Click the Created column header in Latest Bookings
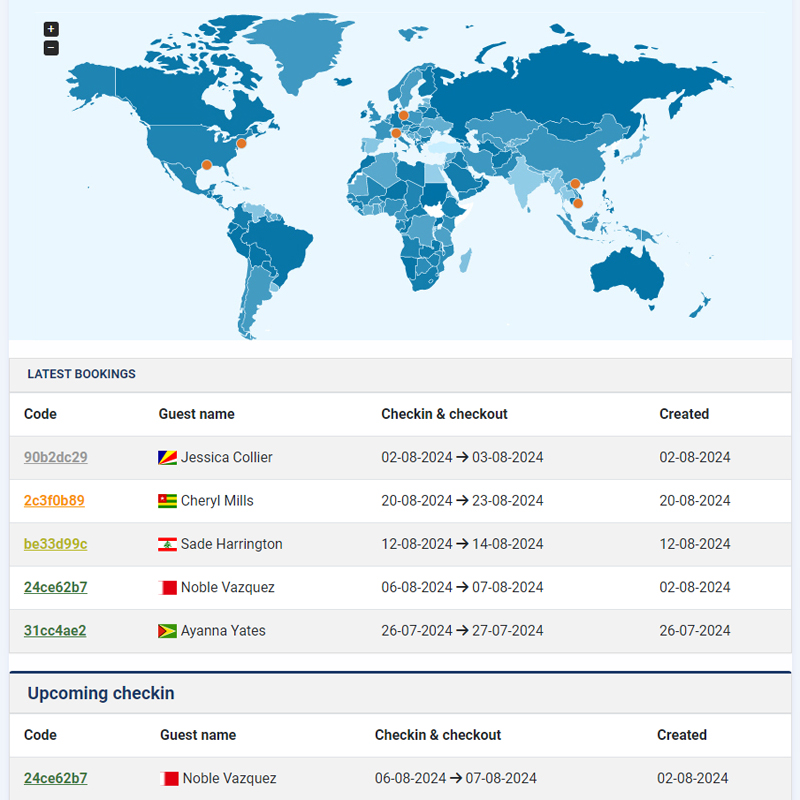The height and width of the screenshot is (800, 800). (684, 414)
